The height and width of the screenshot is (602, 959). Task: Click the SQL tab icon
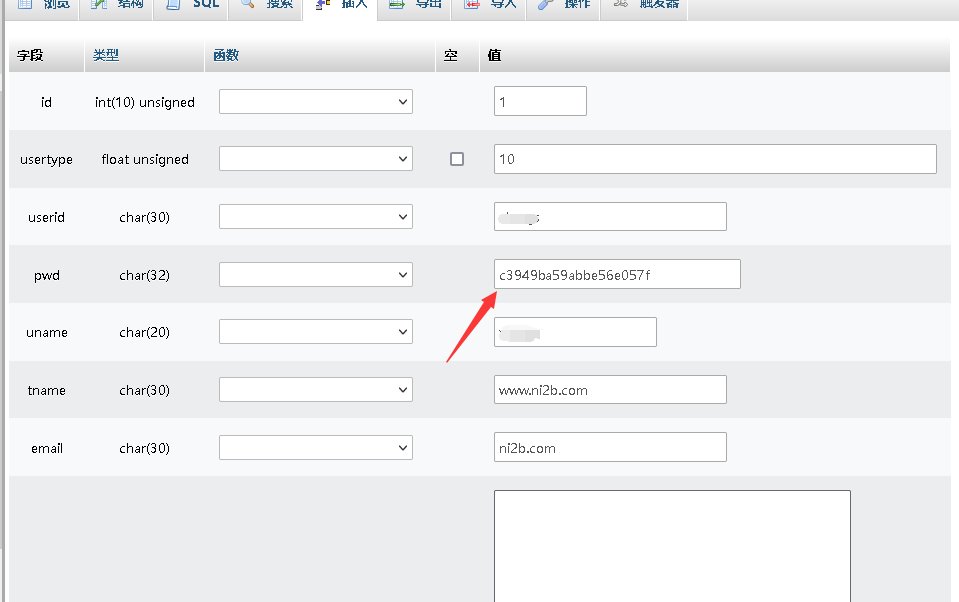click(173, 4)
